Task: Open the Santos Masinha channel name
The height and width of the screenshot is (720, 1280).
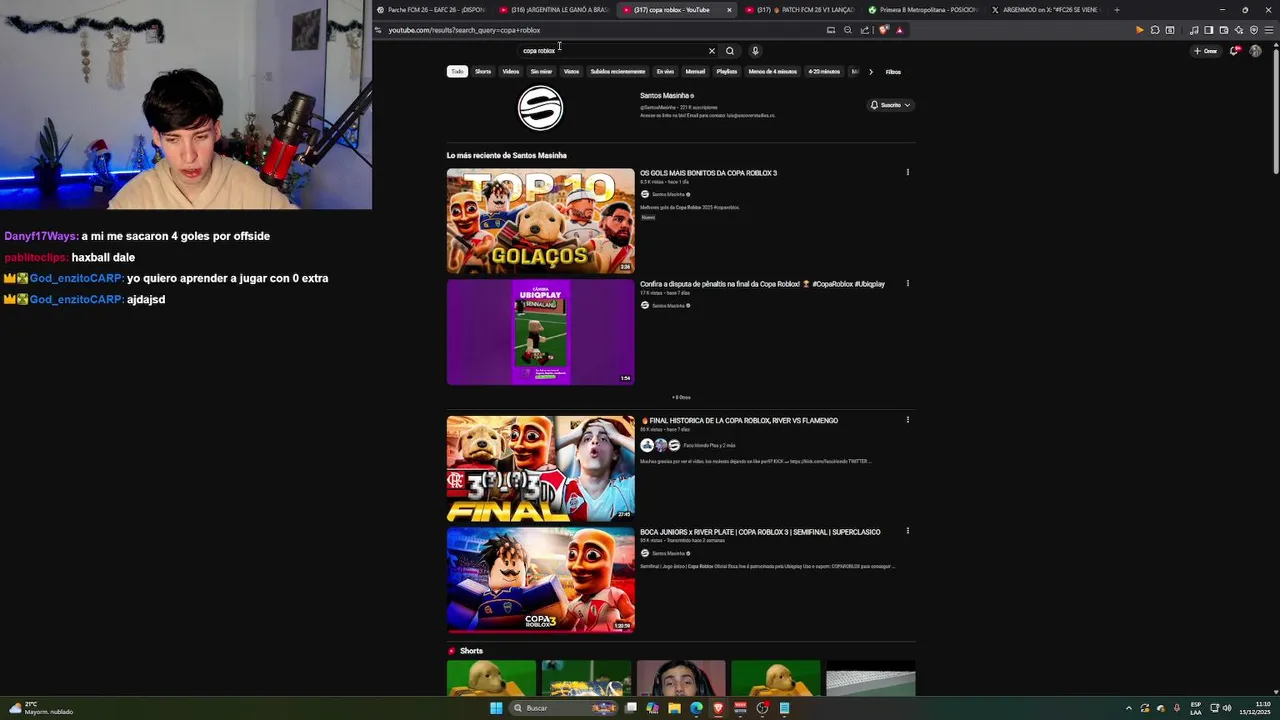Action: pyautogui.click(x=665, y=96)
